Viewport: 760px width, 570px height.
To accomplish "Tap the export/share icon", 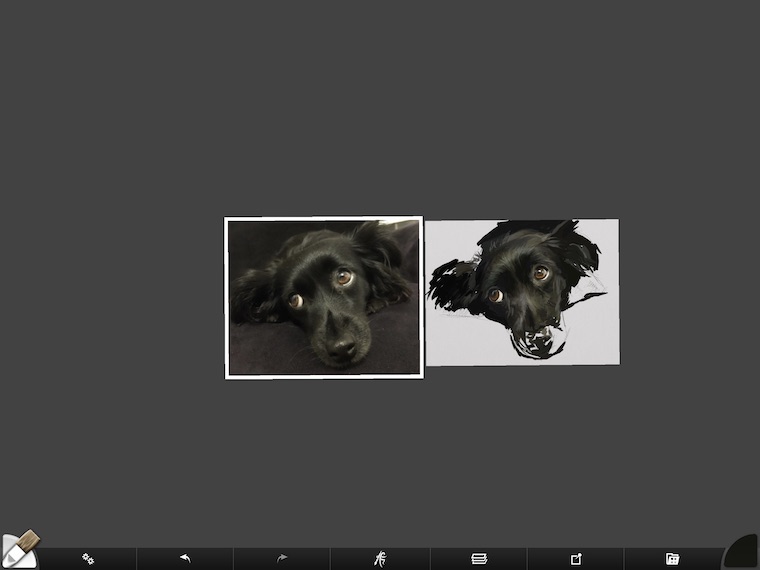I will tap(576, 559).
